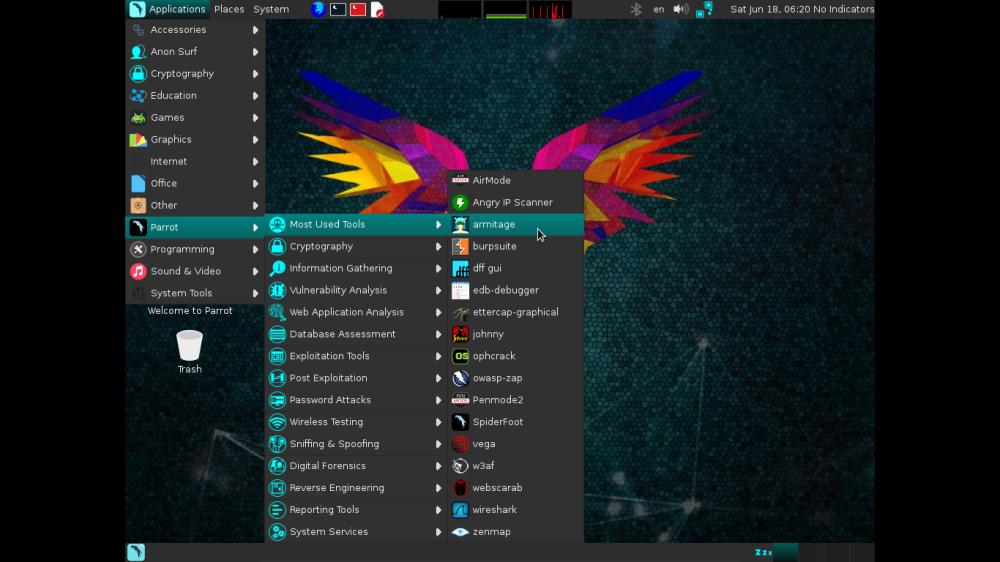Open Reporting Tools category
The image size is (1000, 562).
pyautogui.click(x=356, y=510)
